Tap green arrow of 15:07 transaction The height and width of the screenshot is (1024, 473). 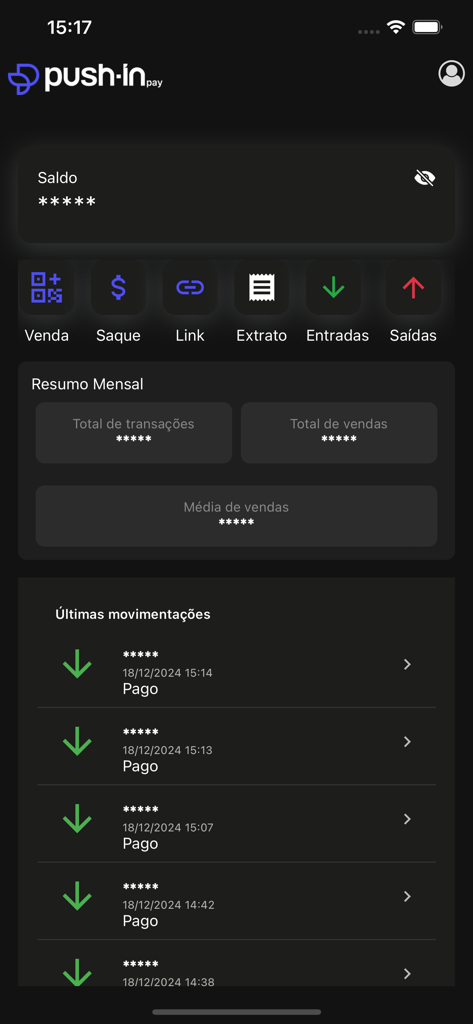point(77,818)
